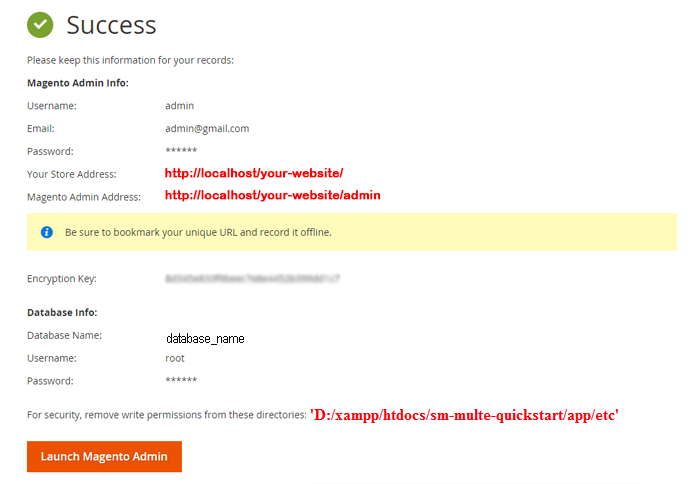This screenshot has width=700, height=484.
Task: Click the Success heading text
Action: coord(111,25)
